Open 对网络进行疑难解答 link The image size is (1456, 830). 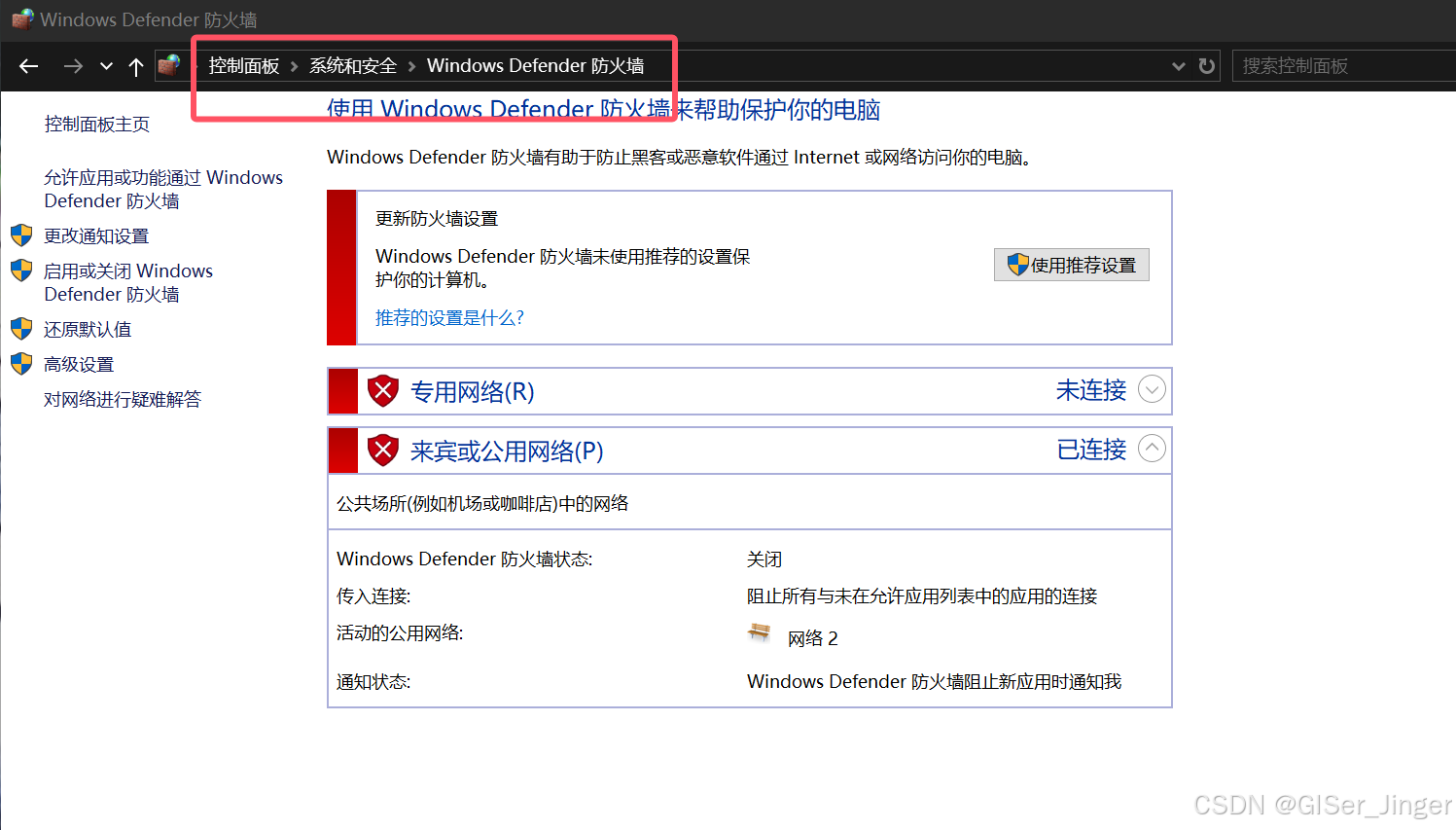[x=123, y=399]
